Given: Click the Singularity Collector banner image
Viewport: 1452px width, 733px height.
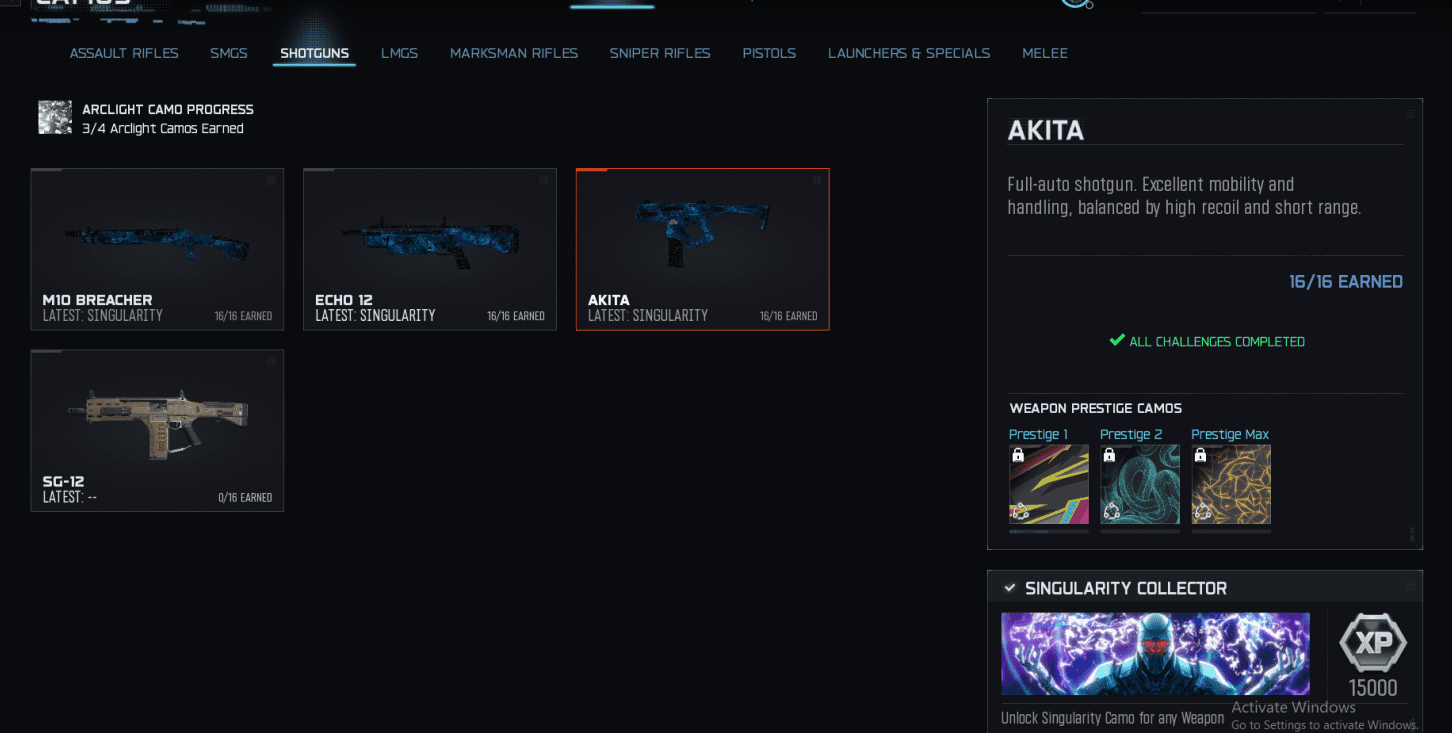Looking at the screenshot, I should point(1155,654).
